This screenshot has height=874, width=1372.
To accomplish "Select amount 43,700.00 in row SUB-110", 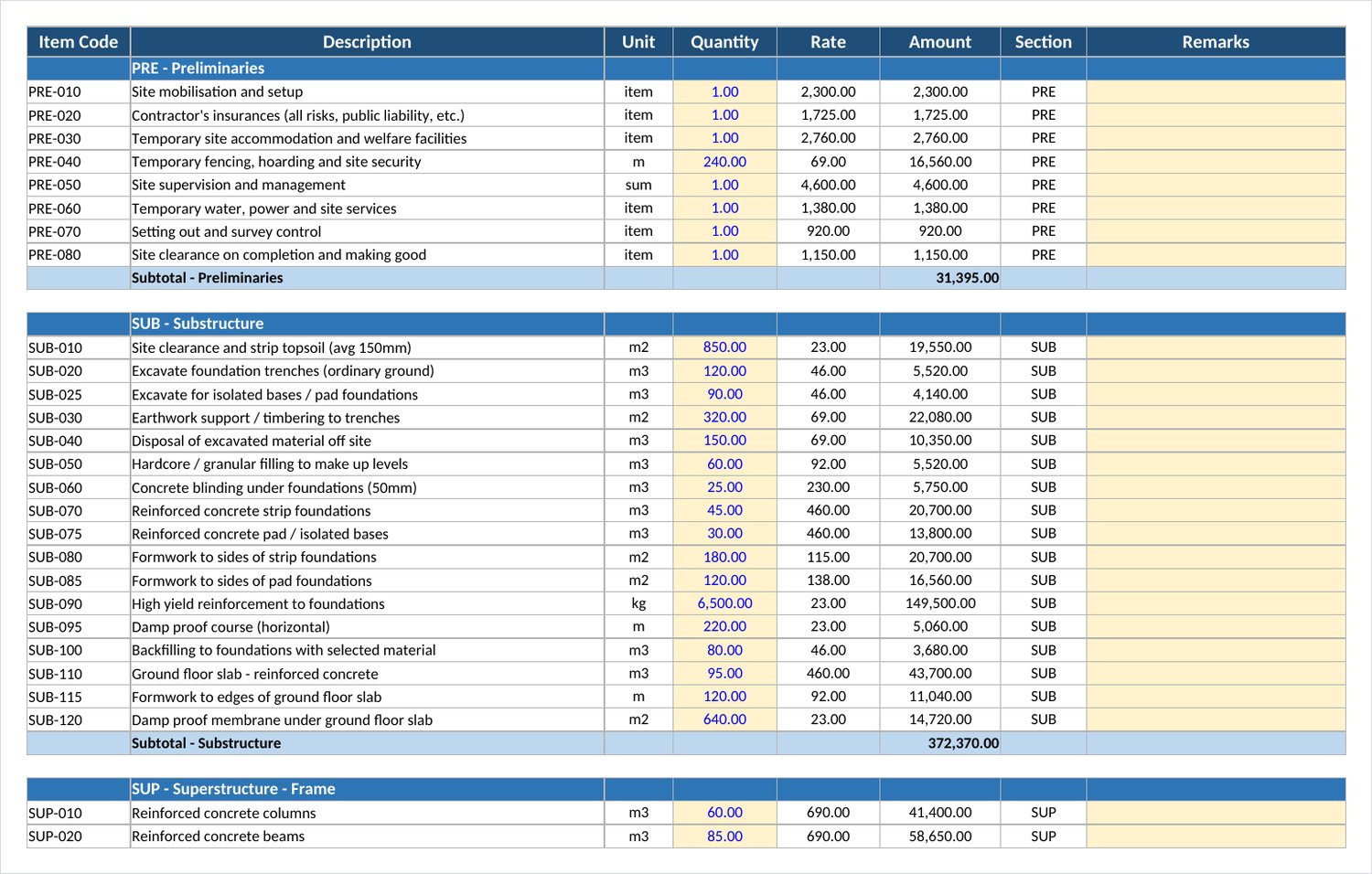I will 940,674.
